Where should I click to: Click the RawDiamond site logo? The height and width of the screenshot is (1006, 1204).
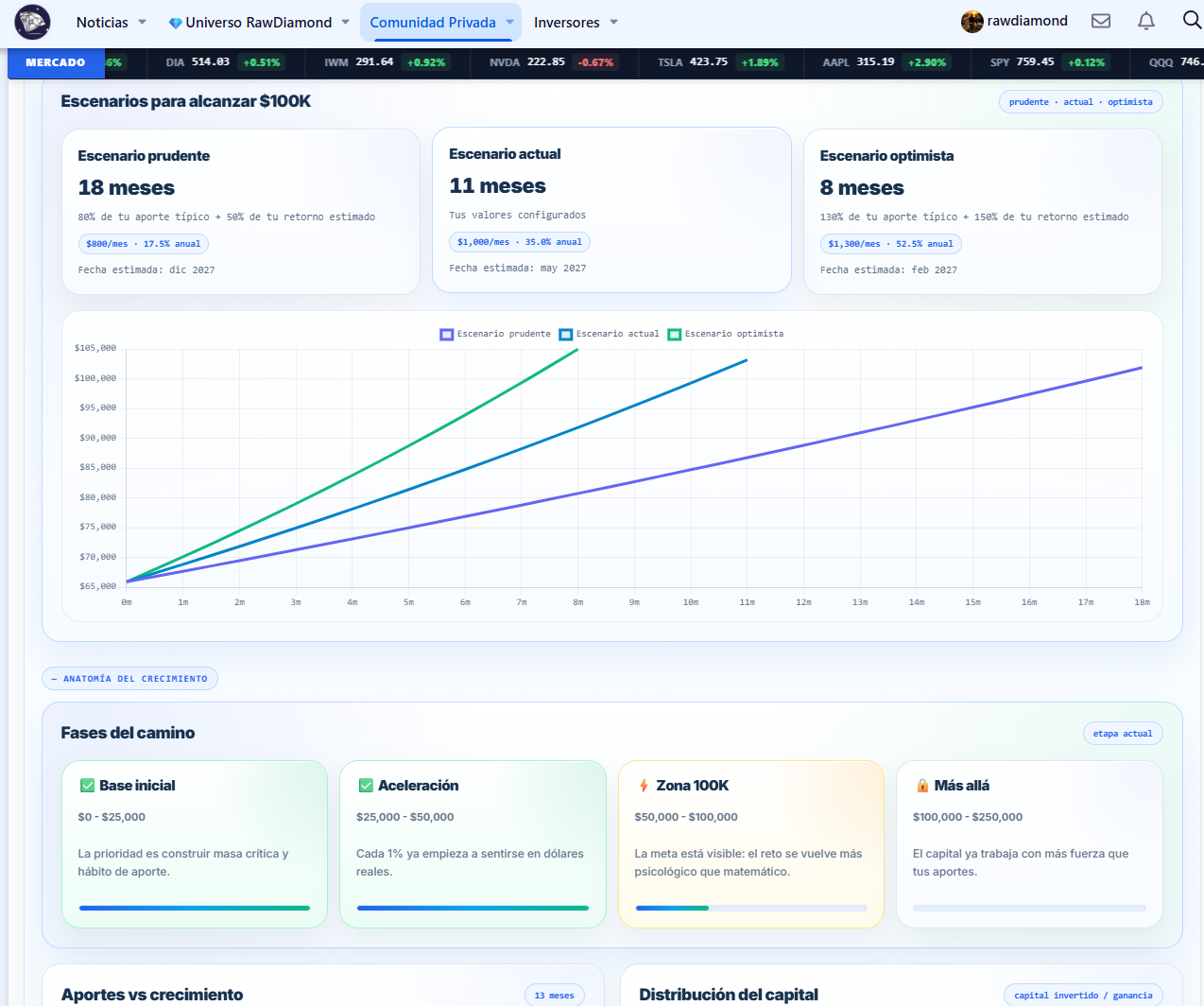pos(33,22)
